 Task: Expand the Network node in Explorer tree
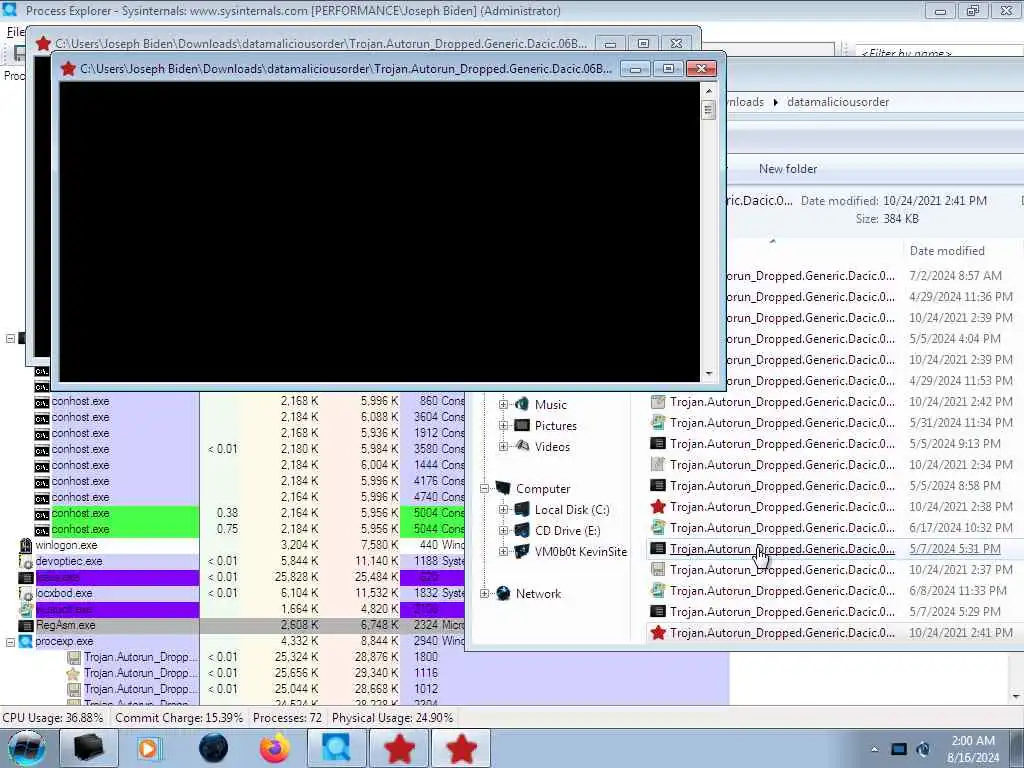pyautogui.click(x=484, y=593)
